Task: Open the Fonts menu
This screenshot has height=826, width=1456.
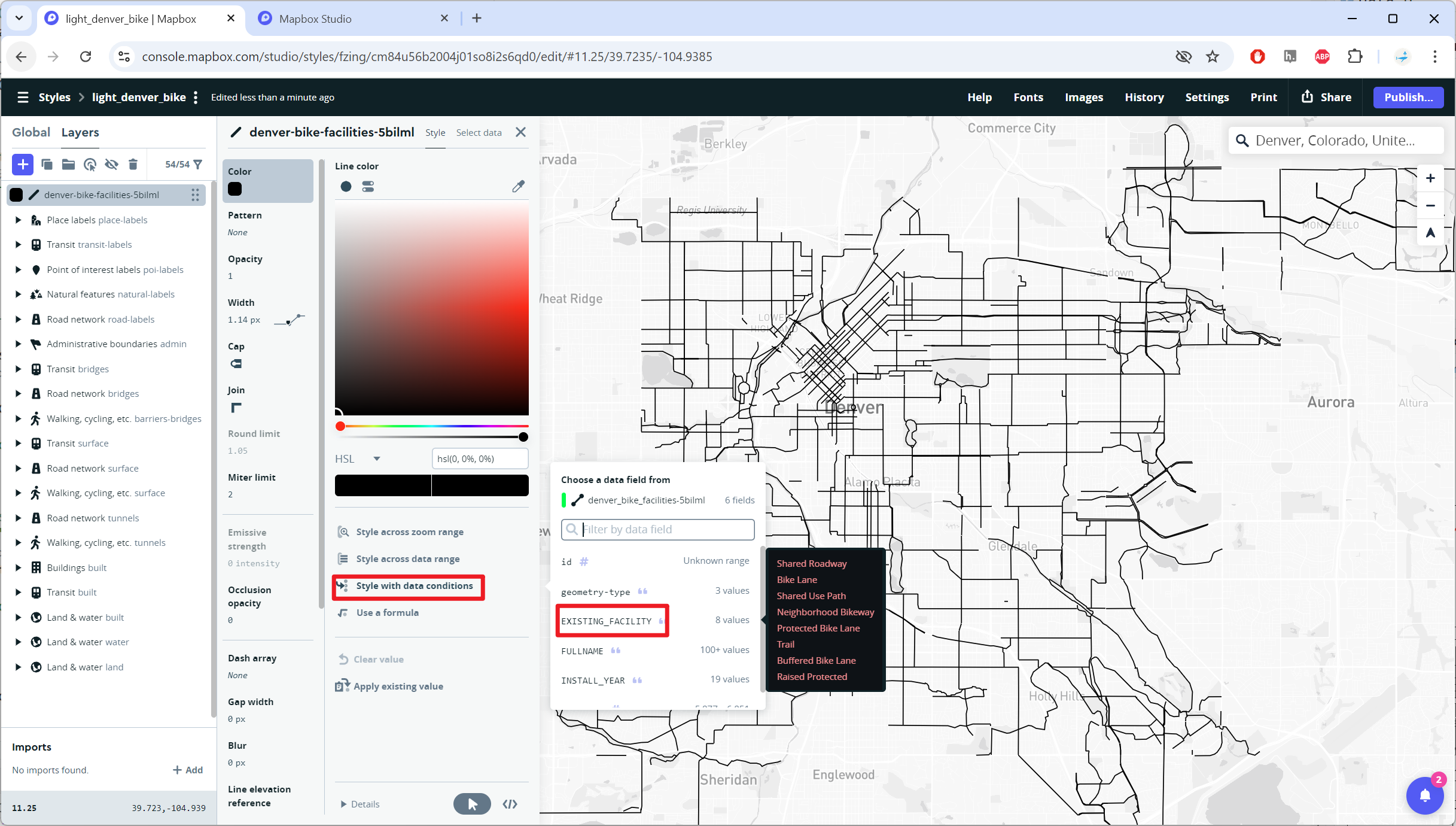Action: tap(1028, 97)
